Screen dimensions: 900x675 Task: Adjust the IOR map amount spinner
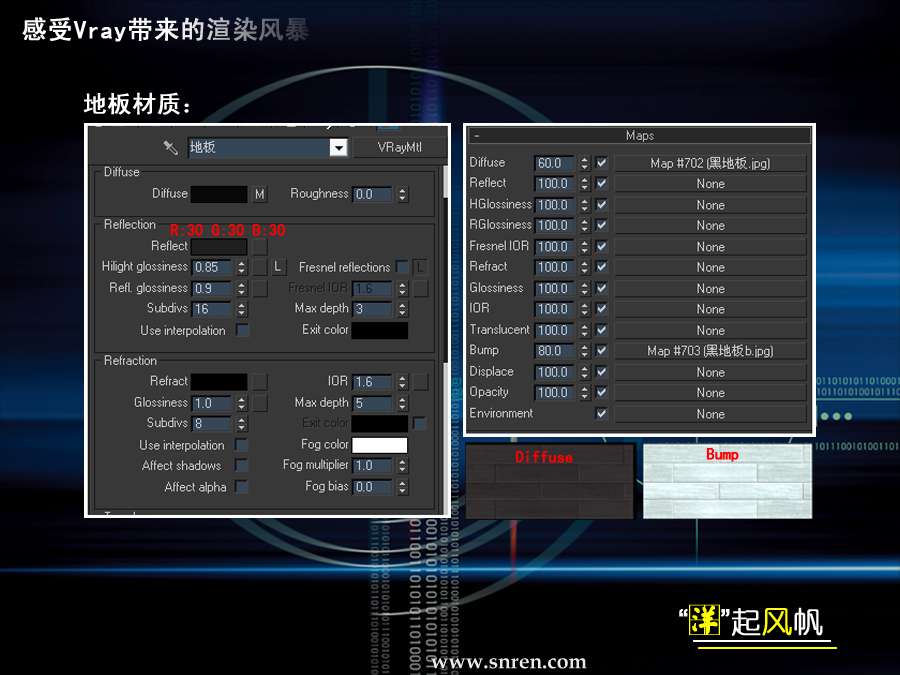pos(584,309)
